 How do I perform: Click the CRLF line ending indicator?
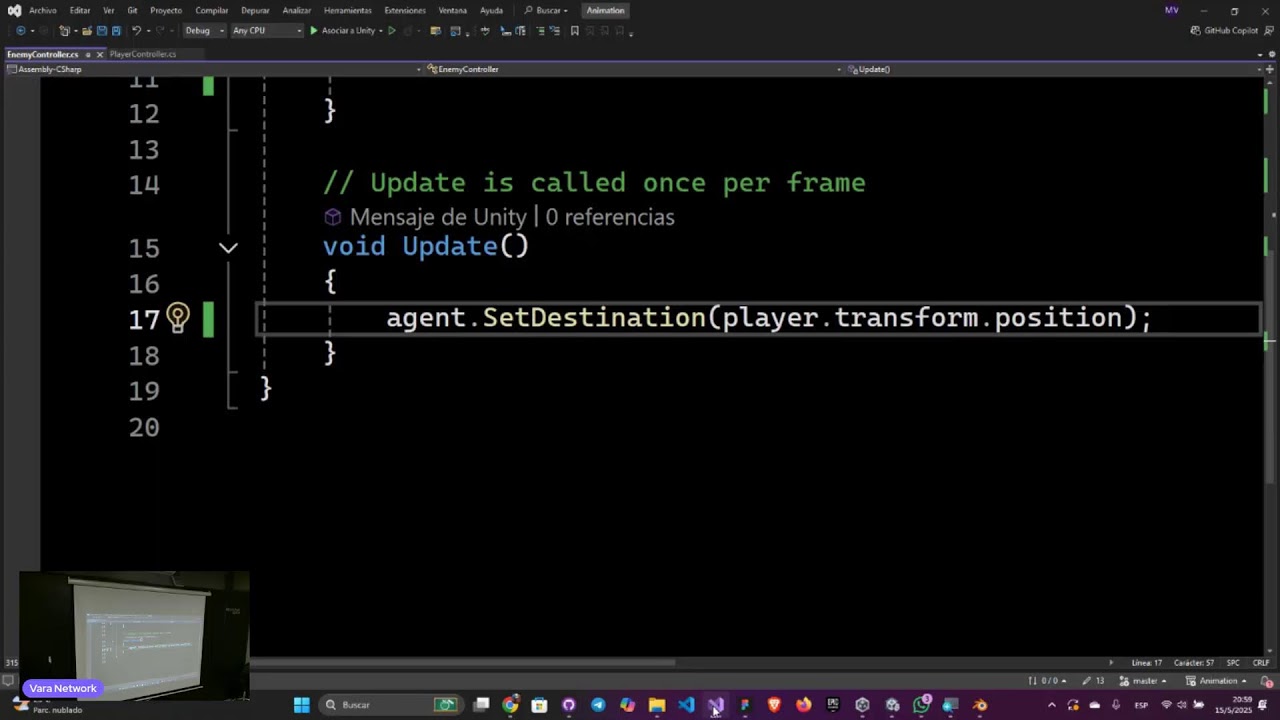point(1261,663)
